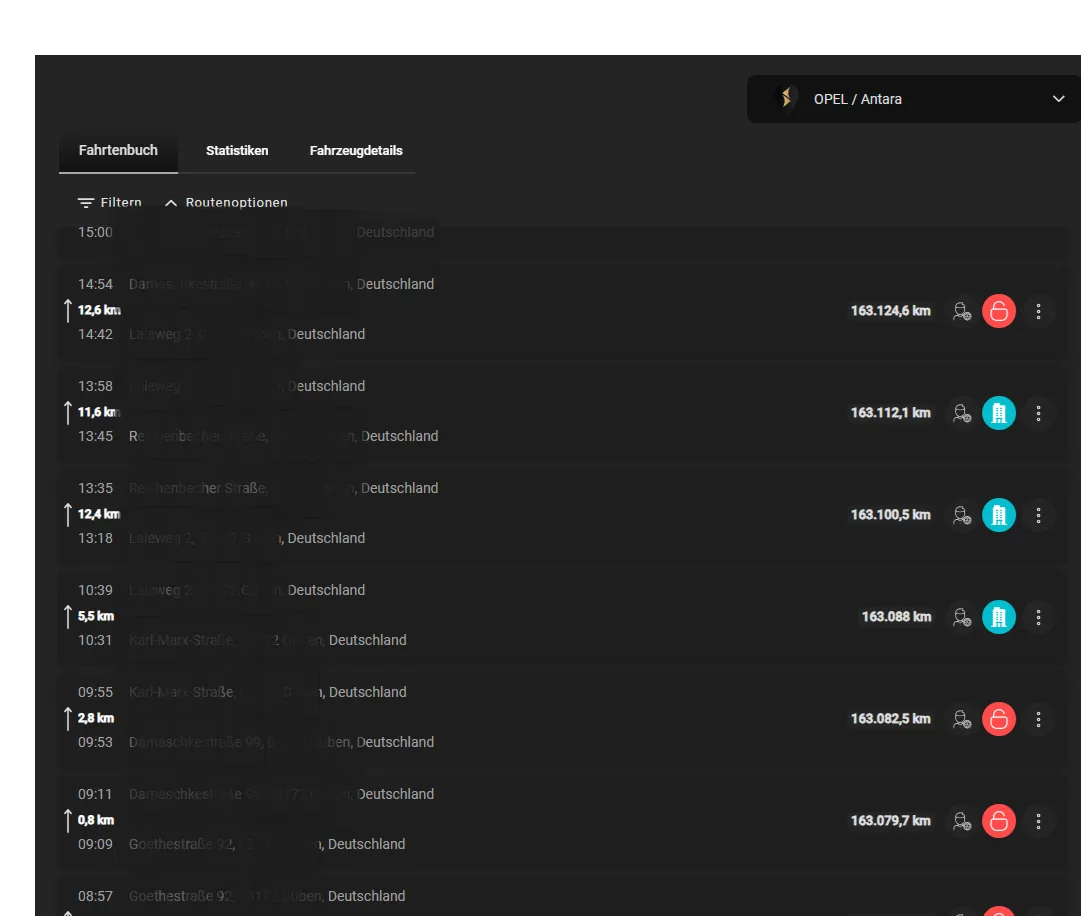Assign driver to the 163.079,7 km trip
This screenshot has width=1087, height=916.
[962, 821]
